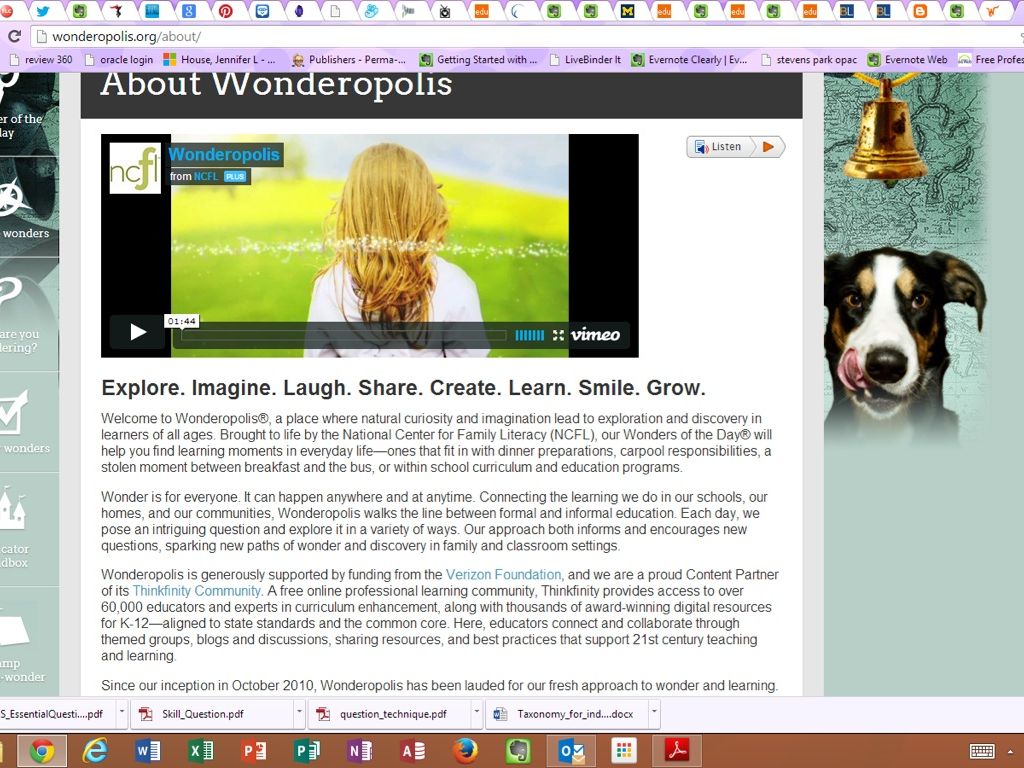Launch Excel from the taskbar
The height and width of the screenshot is (768, 1024).
click(200, 751)
